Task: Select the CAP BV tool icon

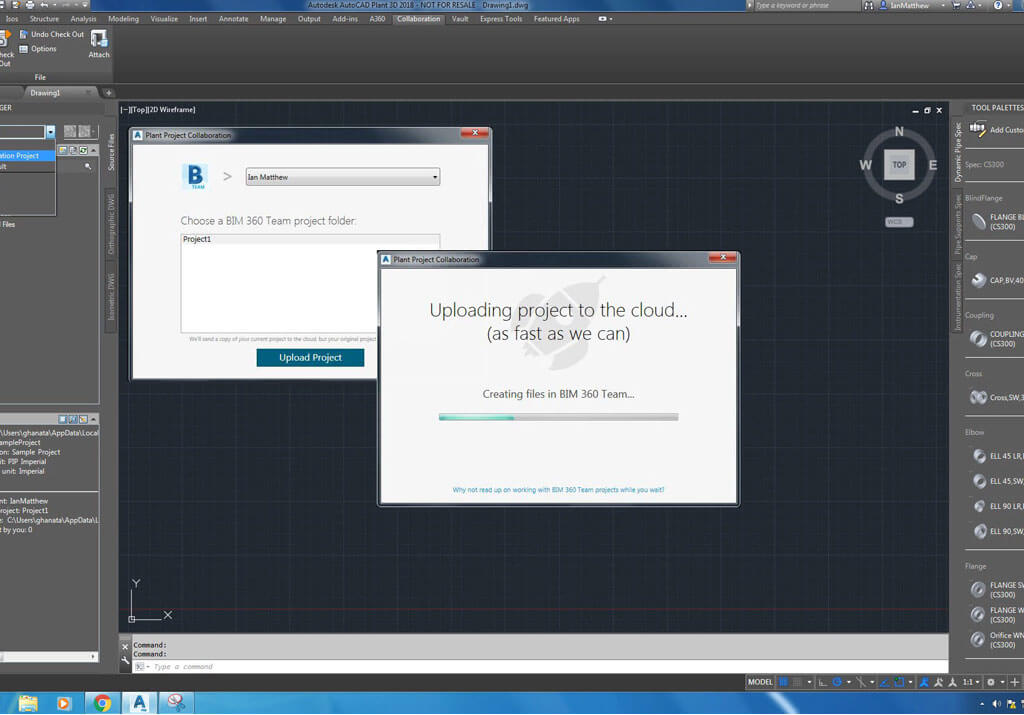Action: pos(978,280)
